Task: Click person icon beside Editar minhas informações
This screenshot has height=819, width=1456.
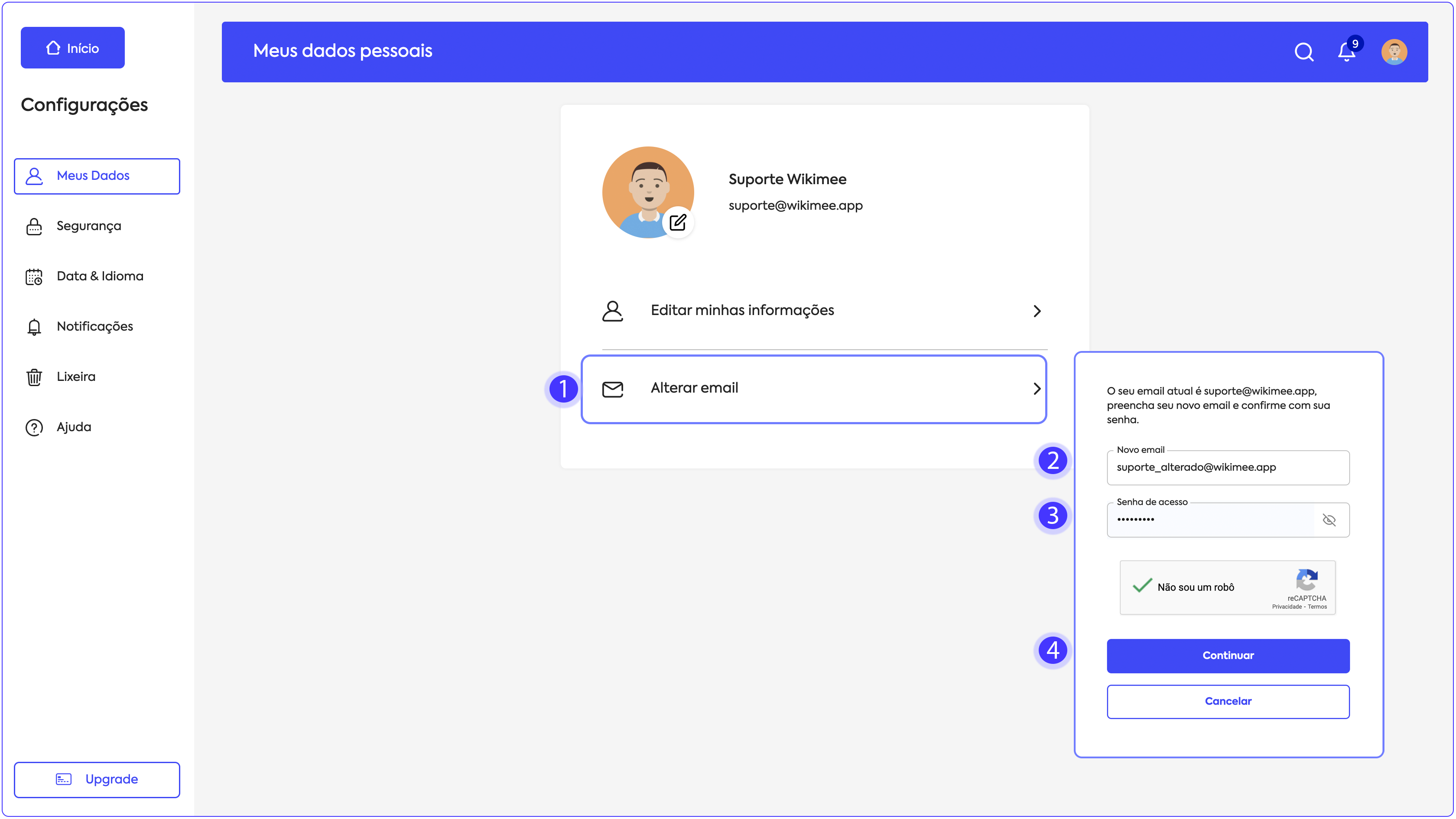Action: tap(613, 311)
